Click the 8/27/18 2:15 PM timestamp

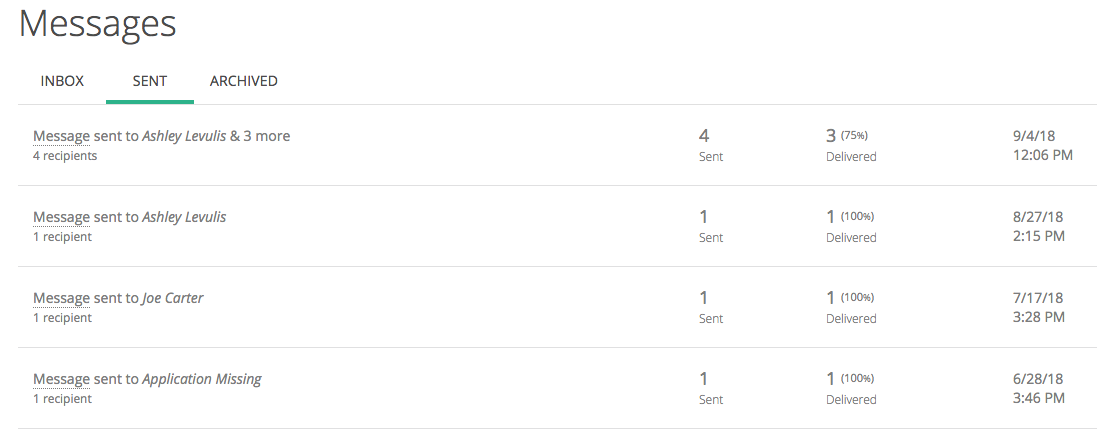(1038, 226)
